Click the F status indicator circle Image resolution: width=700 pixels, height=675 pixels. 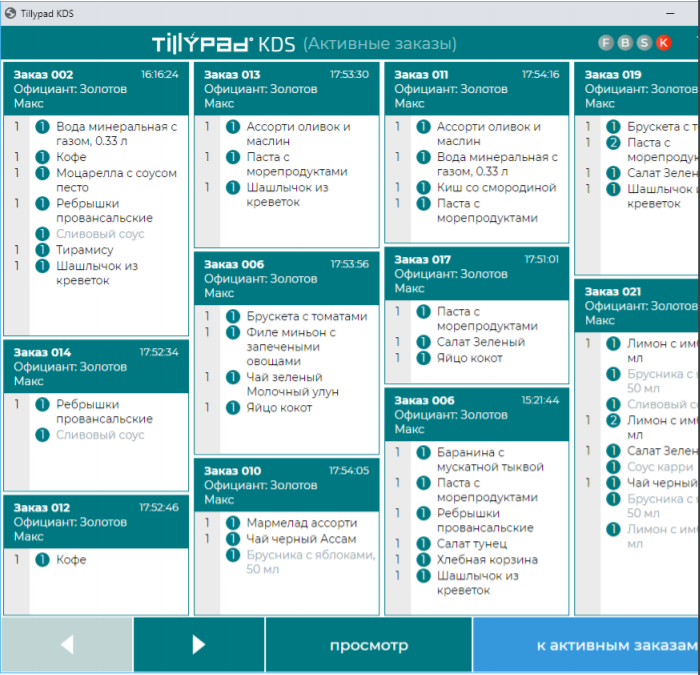coord(606,43)
